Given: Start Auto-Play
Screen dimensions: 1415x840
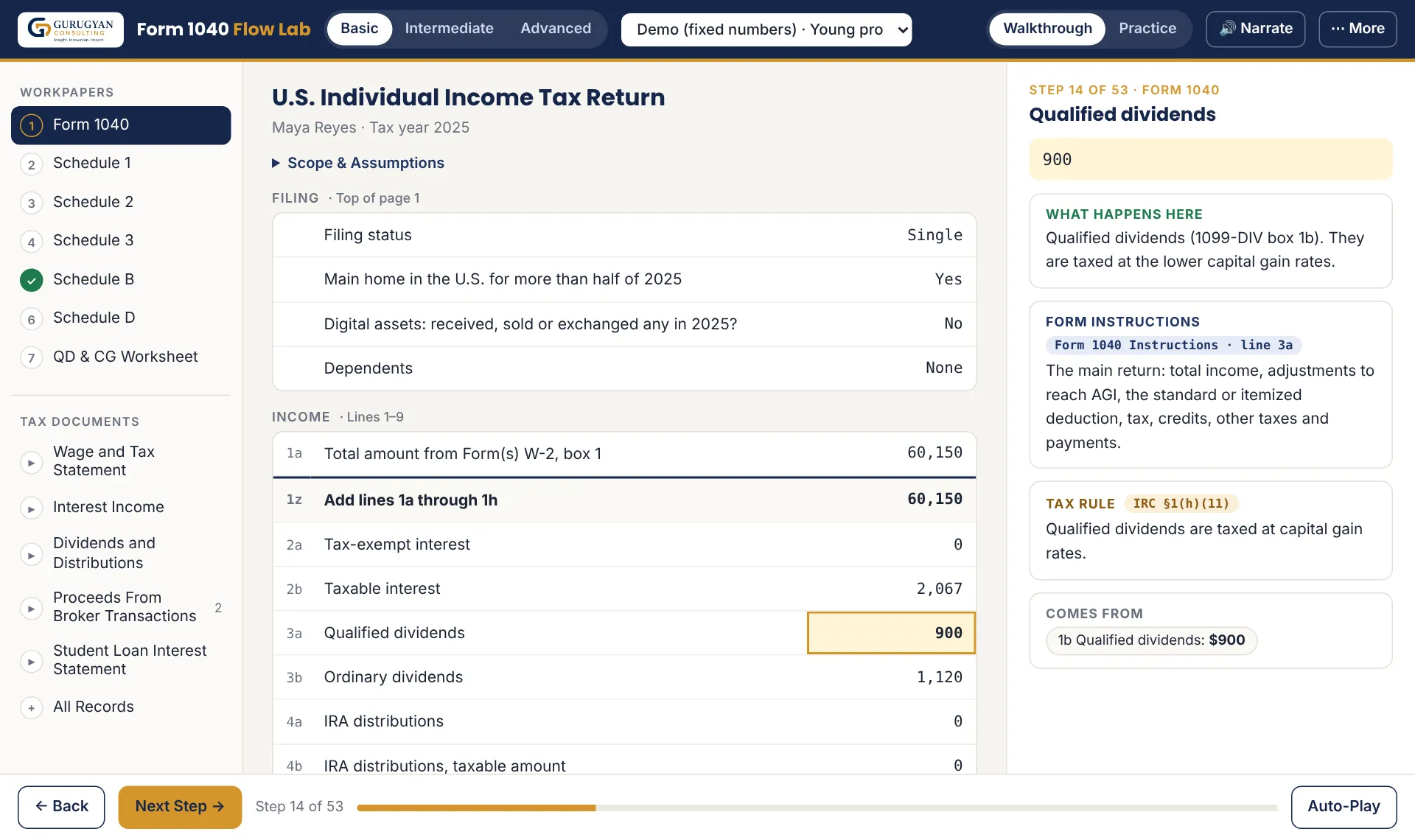Looking at the screenshot, I should click(x=1344, y=807).
